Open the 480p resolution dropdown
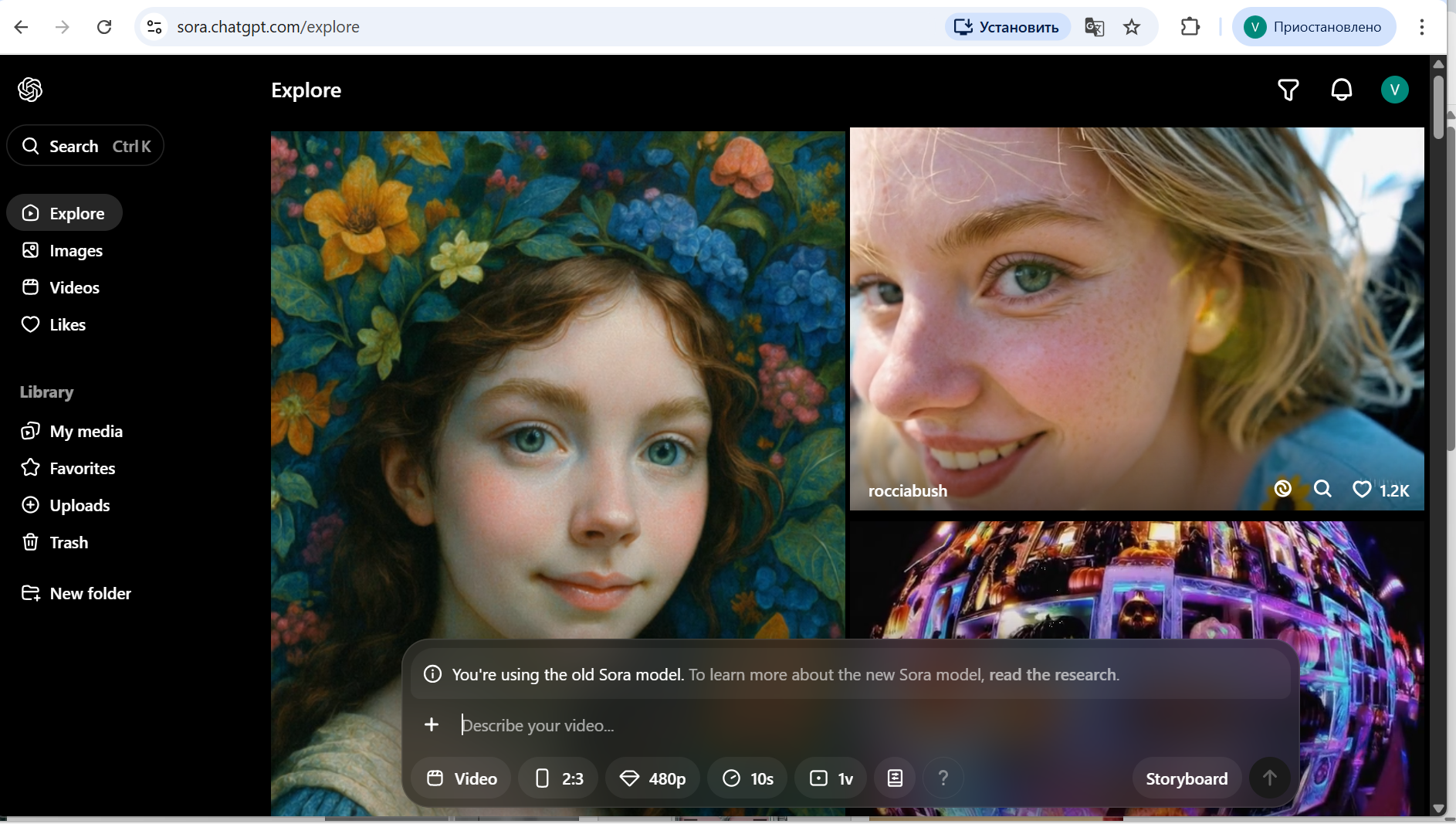1456x824 pixels. pyautogui.click(x=652, y=778)
